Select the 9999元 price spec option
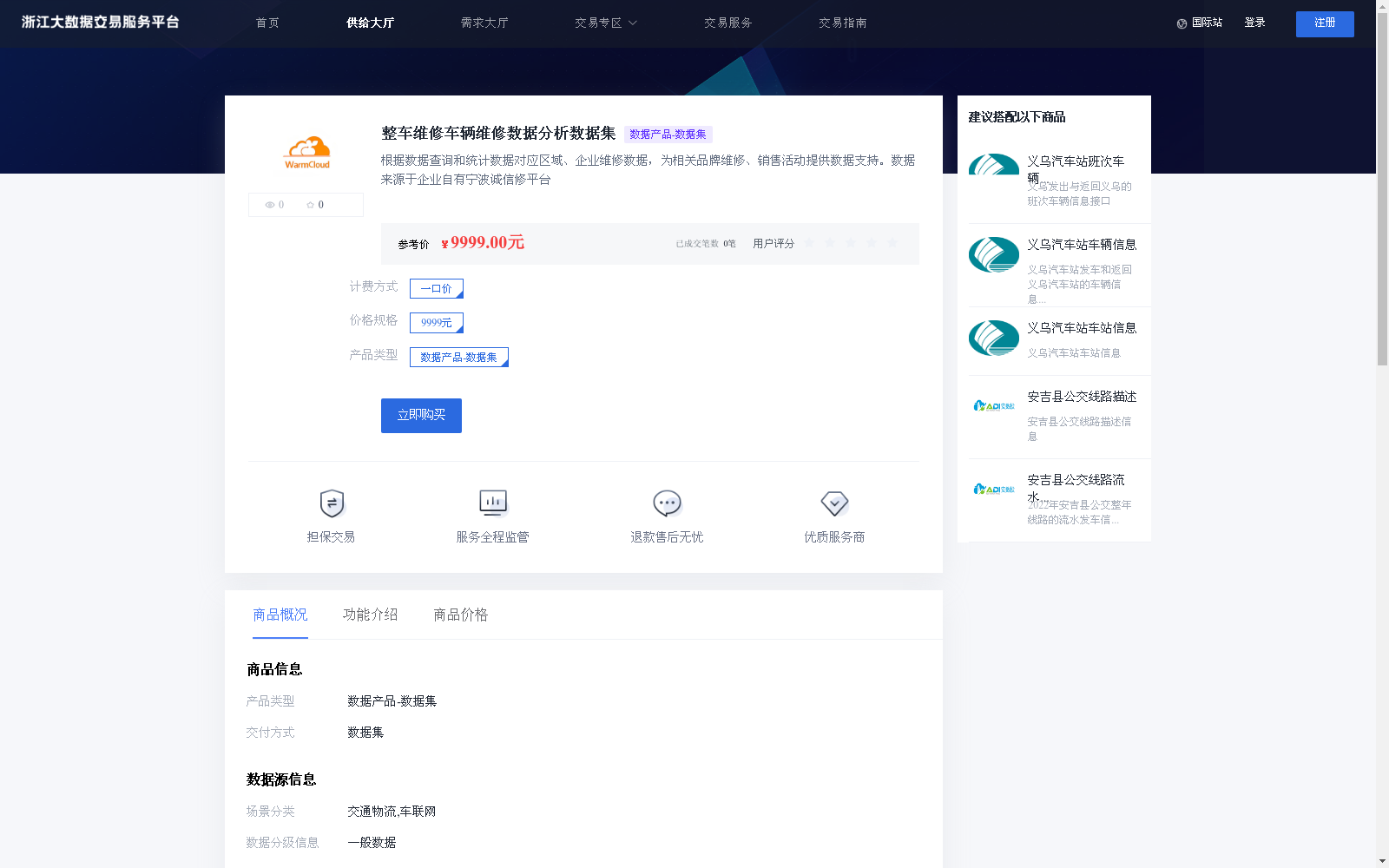This screenshot has height=868, width=1389. point(437,323)
